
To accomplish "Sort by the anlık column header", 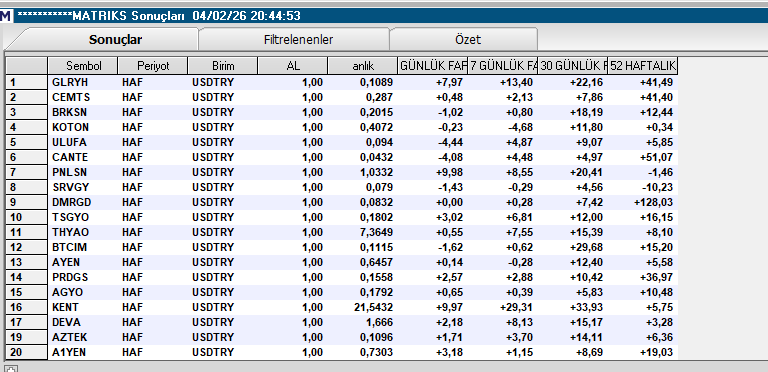I will click(x=363, y=66).
